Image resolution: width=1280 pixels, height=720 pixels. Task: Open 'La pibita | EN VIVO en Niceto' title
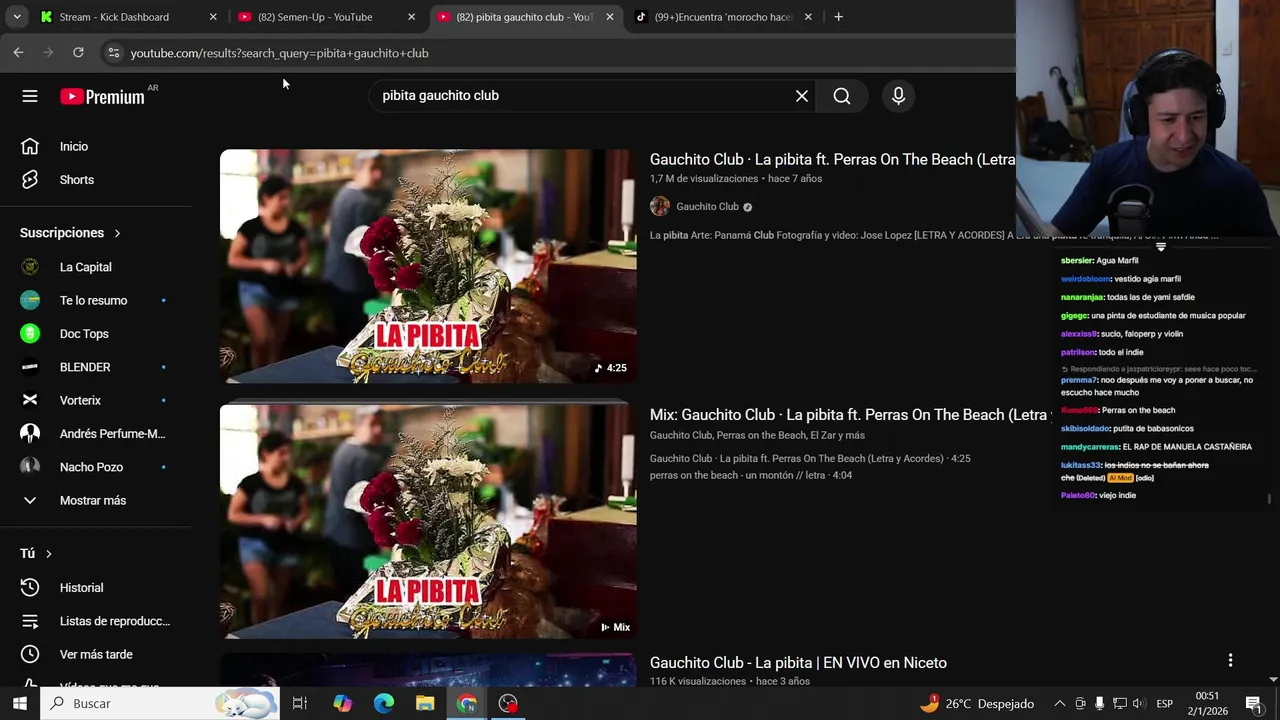pyautogui.click(x=798, y=663)
